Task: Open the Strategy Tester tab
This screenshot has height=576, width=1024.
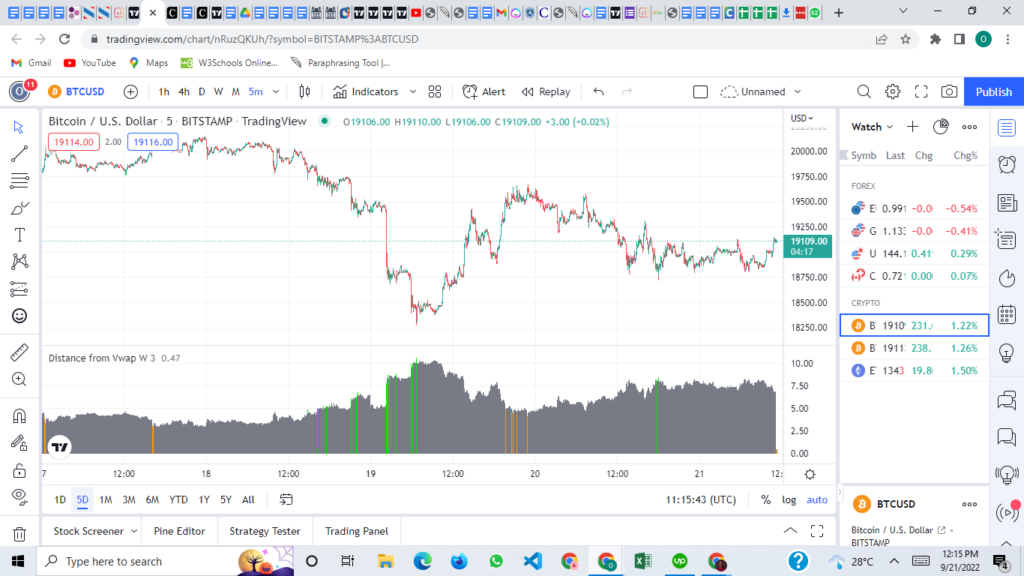Action: pyautogui.click(x=264, y=531)
